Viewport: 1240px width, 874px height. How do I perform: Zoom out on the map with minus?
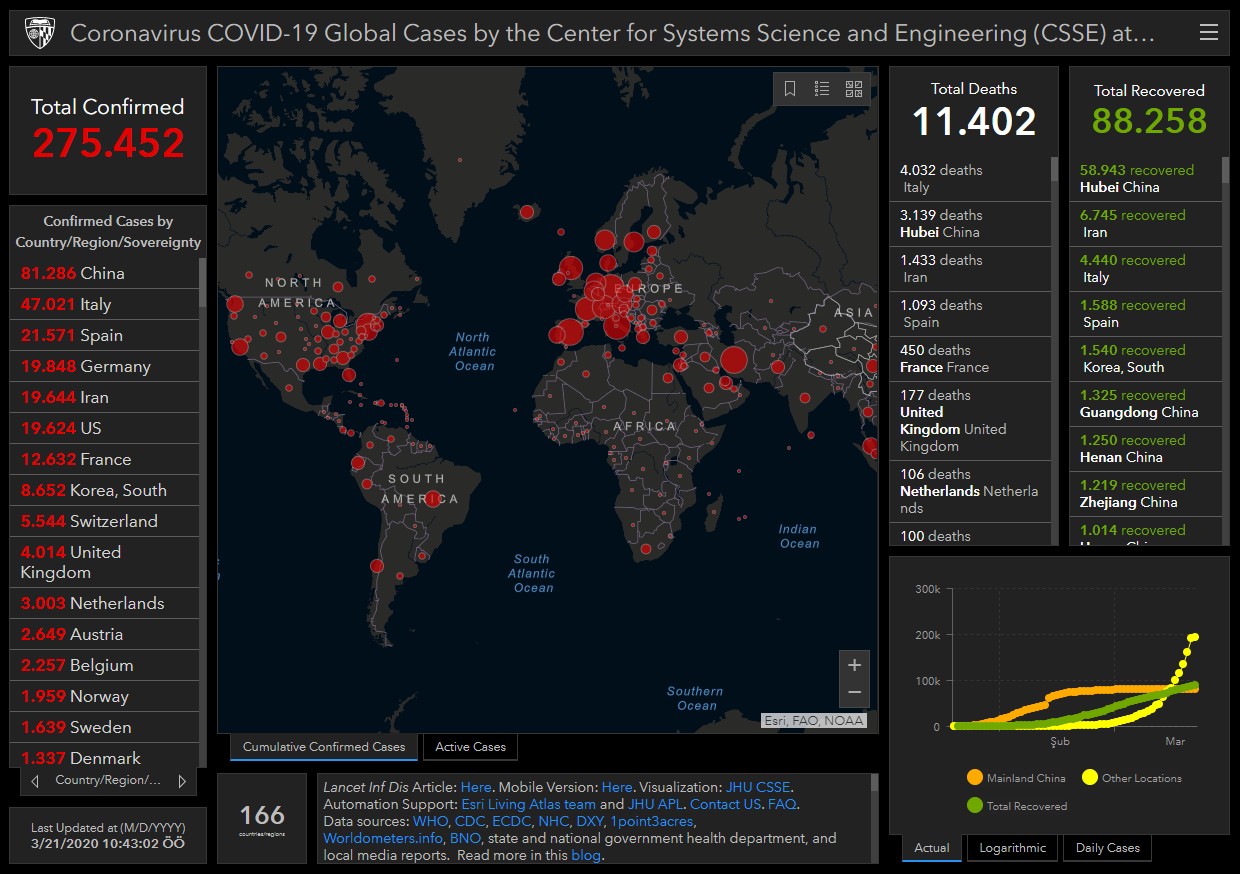coord(854,692)
